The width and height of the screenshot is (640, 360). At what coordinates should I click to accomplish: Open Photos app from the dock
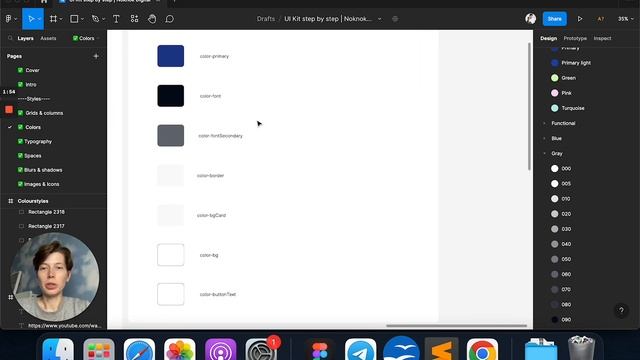coord(180,350)
